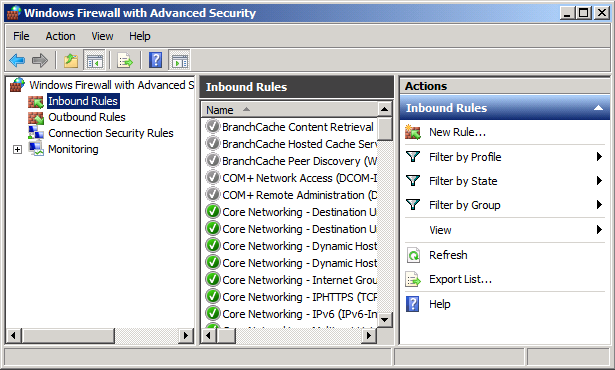Select Connection Security Rules in the tree
This screenshot has width=615, height=370.
[x=111, y=133]
